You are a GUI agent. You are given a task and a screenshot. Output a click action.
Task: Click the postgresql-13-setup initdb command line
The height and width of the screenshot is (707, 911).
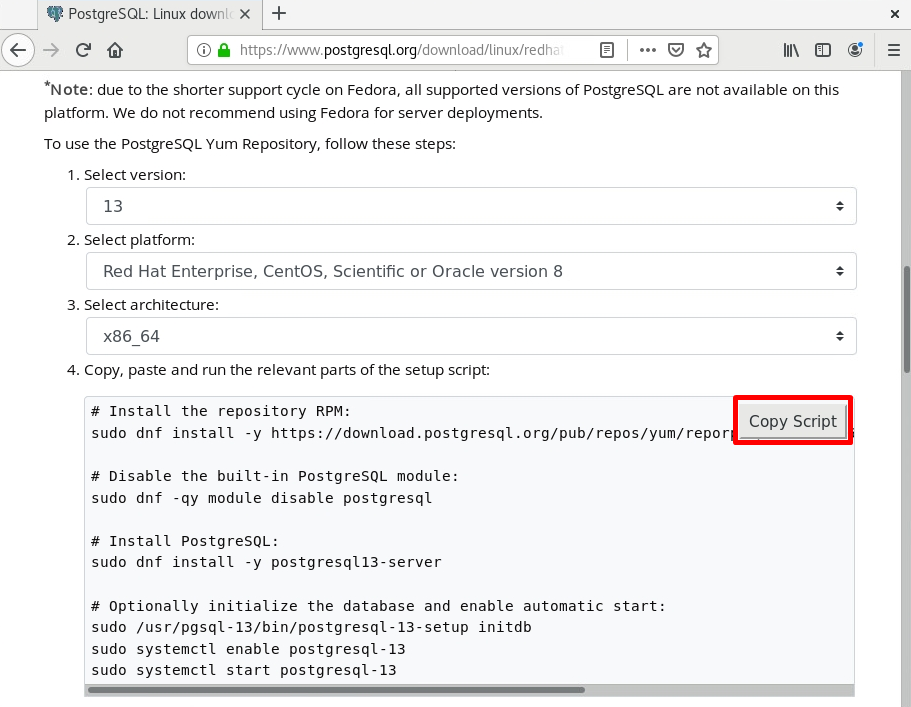311,627
